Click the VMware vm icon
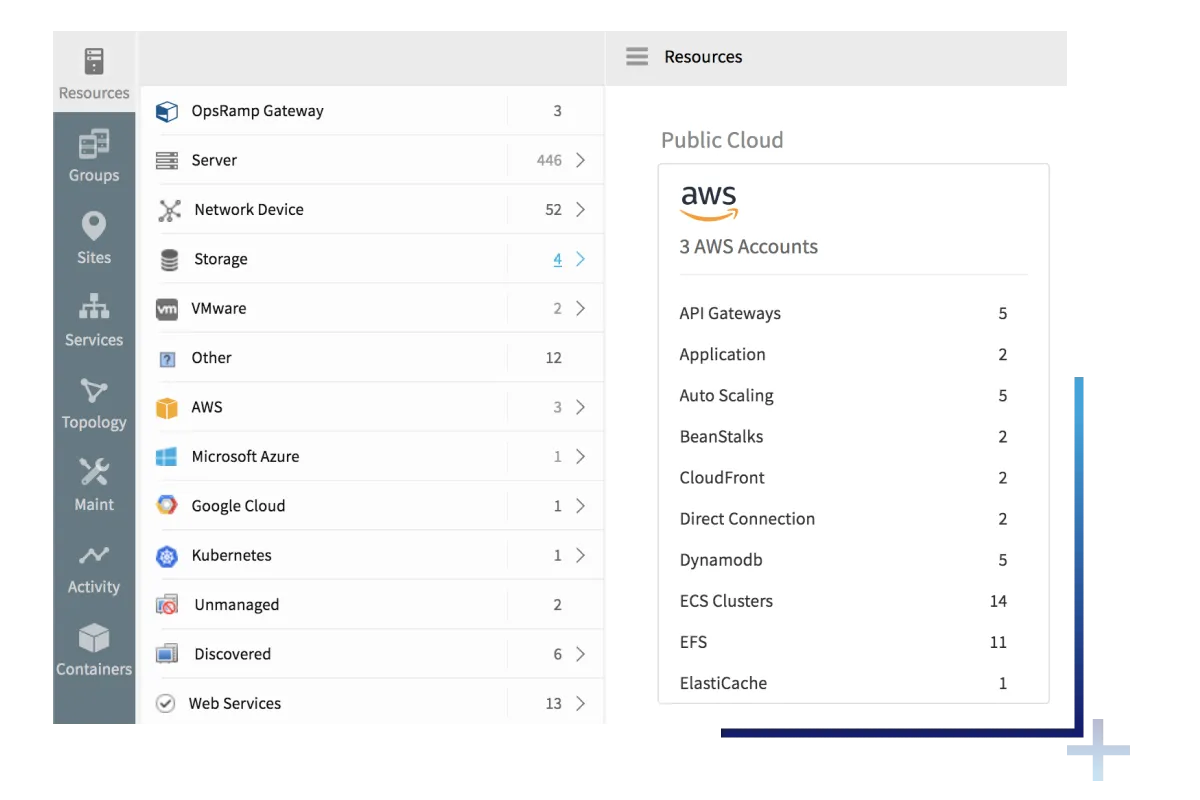 click(x=167, y=309)
